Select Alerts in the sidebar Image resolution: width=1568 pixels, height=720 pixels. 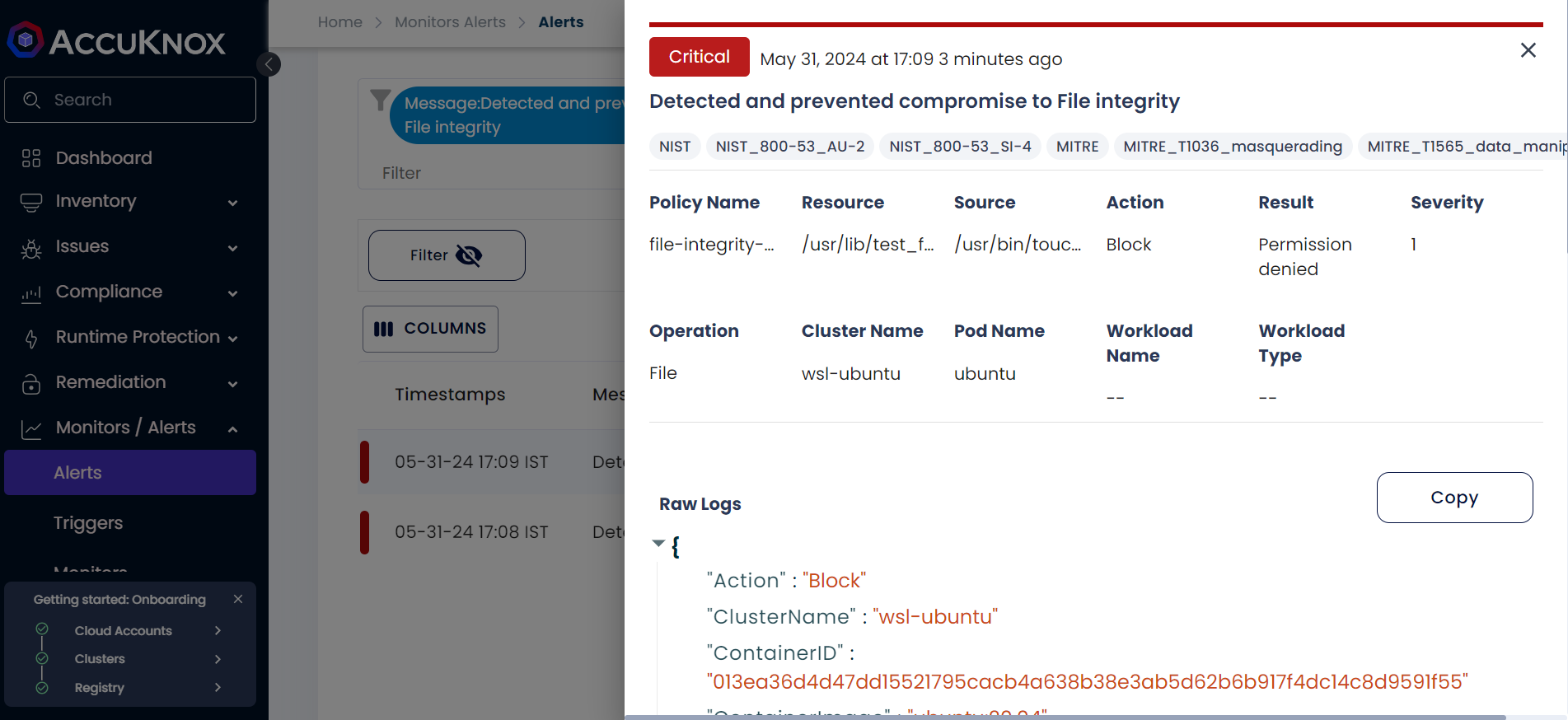pyautogui.click(x=130, y=473)
